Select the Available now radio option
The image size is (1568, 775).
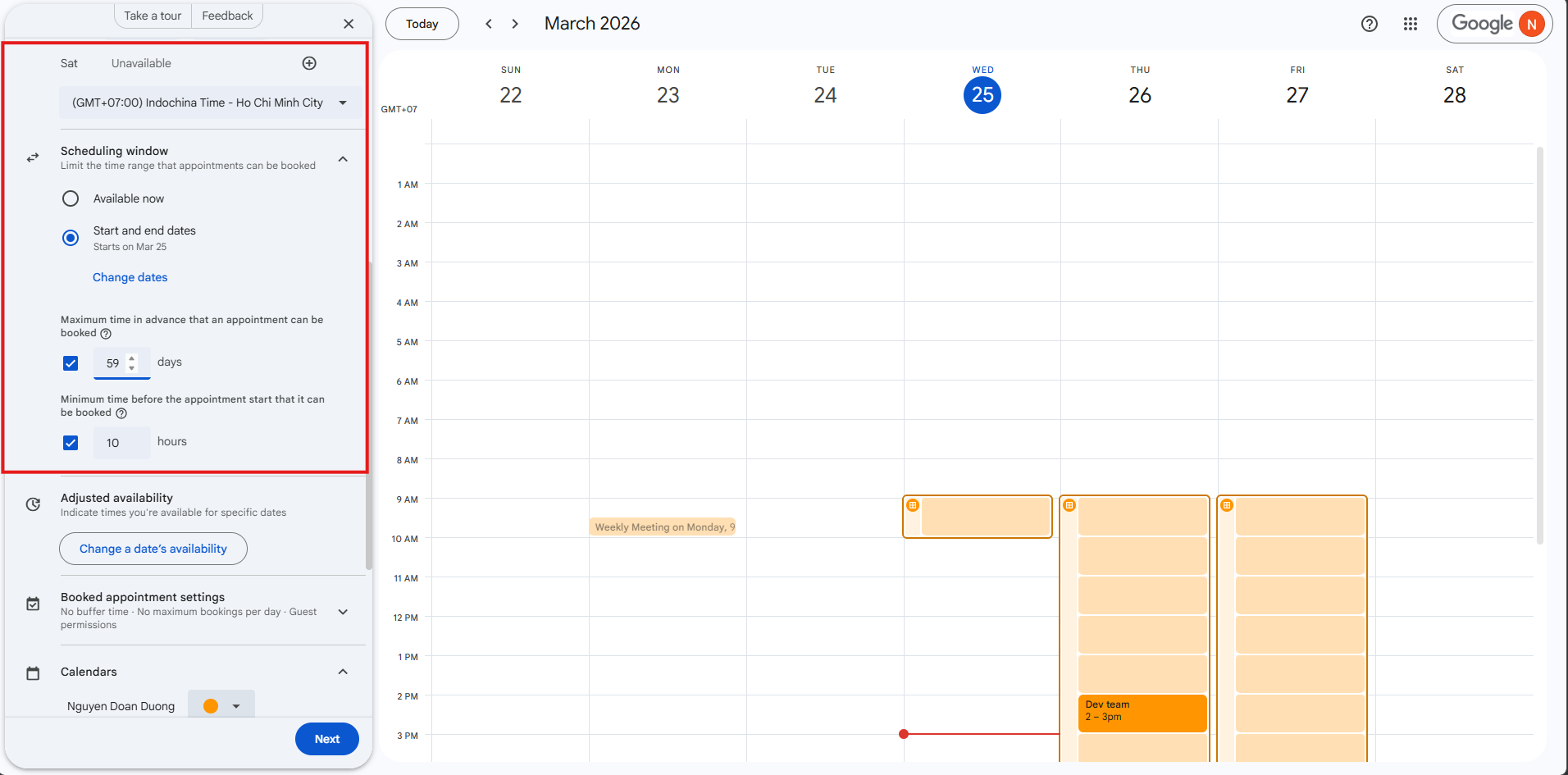point(71,198)
